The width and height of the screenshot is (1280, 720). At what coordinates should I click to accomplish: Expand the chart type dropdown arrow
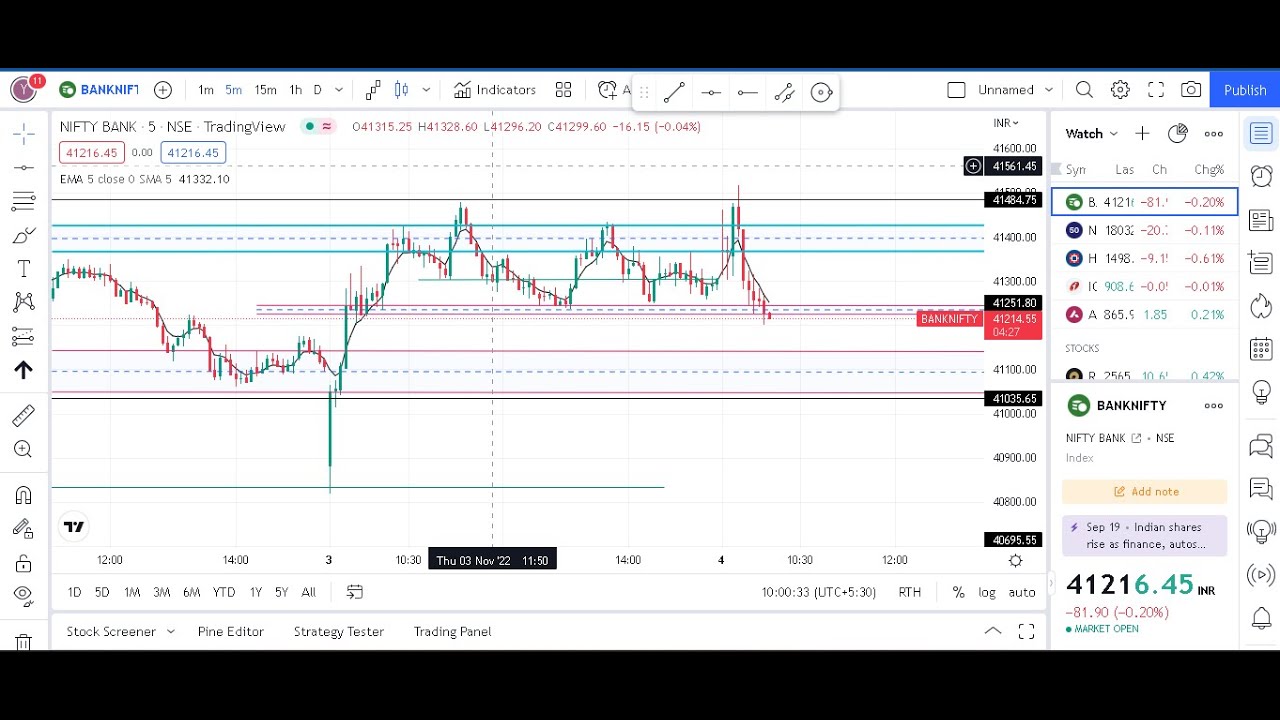point(426,90)
